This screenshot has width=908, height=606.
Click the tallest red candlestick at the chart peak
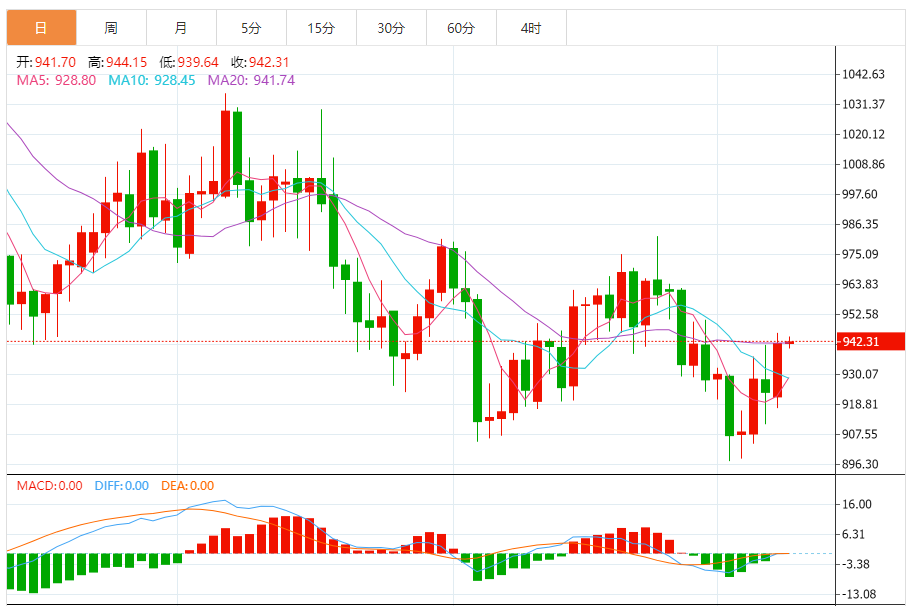(x=225, y=154)
